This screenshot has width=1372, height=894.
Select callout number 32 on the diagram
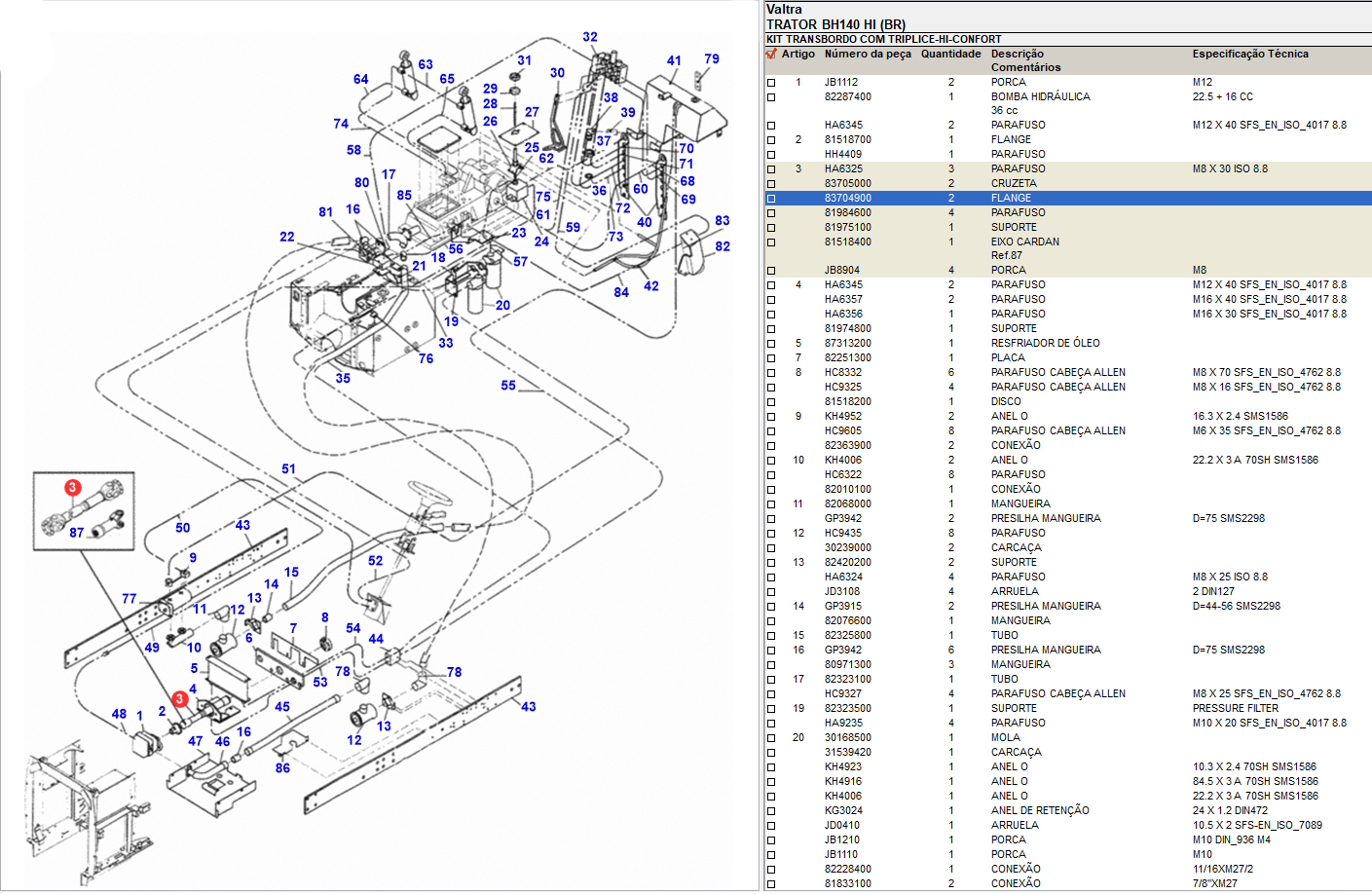tap(590, 37)
